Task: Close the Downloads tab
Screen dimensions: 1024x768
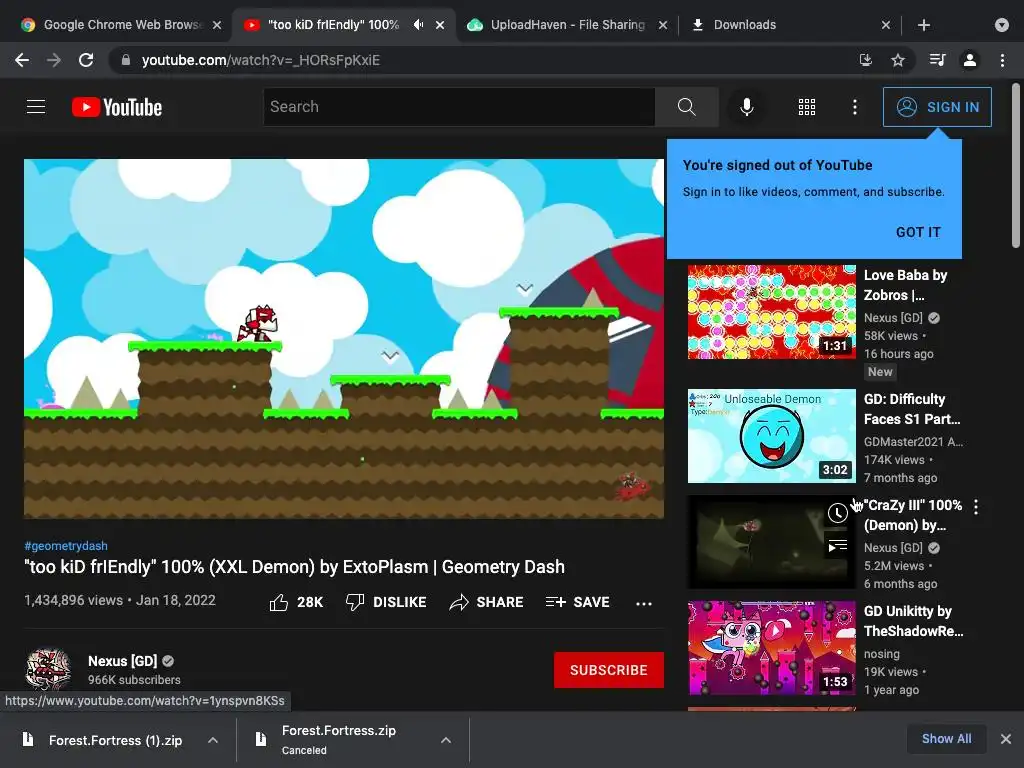Action: [886, 25]
